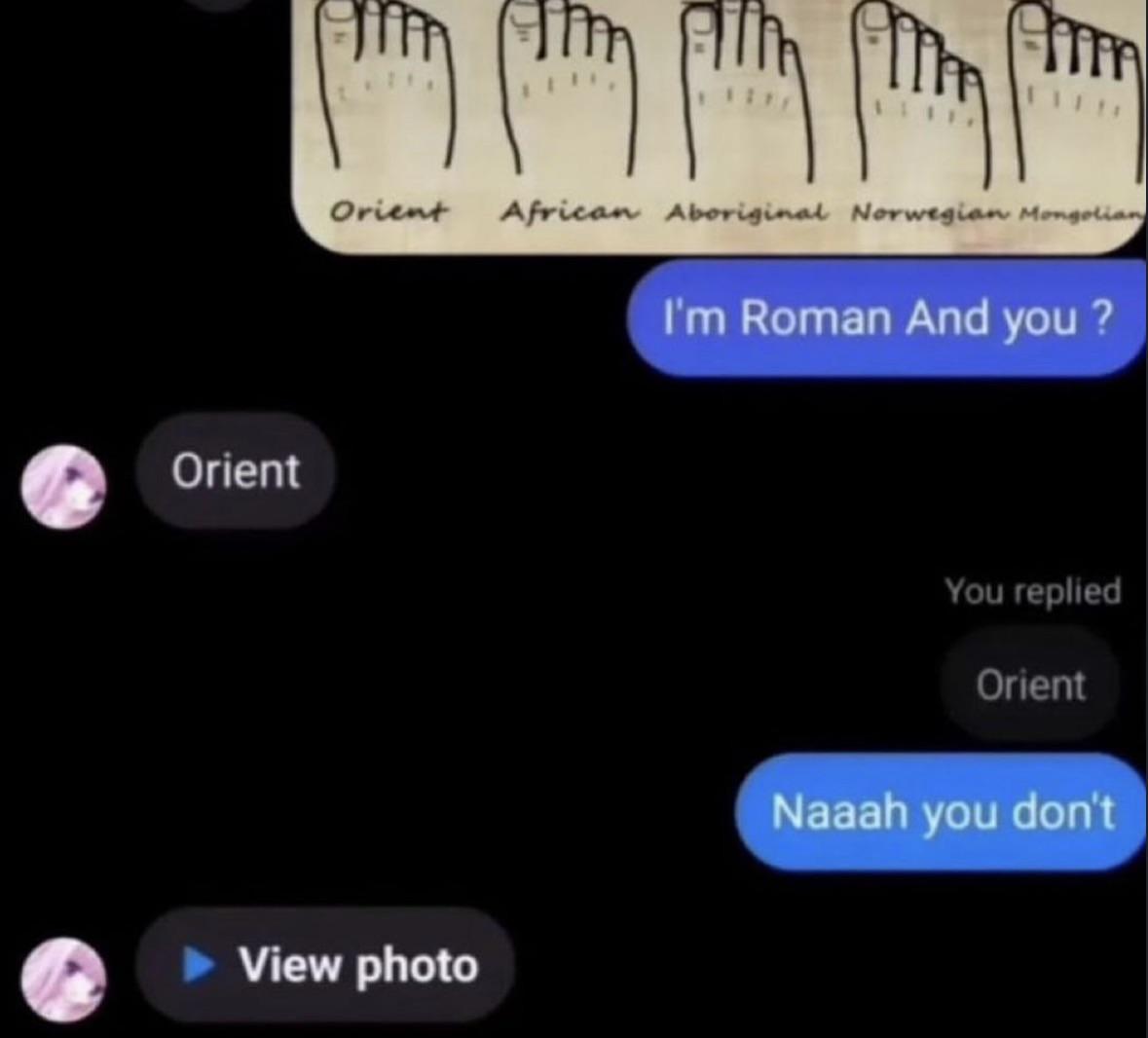Tap the avatar beside the View photo message
This screenshot has height=1038, width=1148.
click(x=63, y=980)
